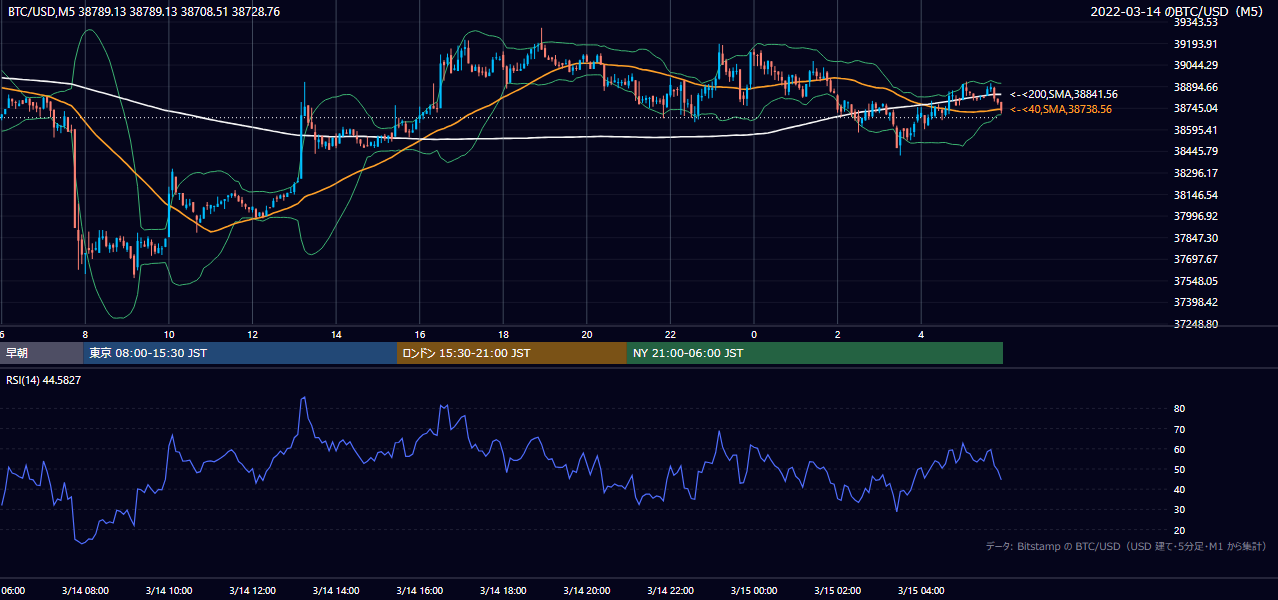
Task: Click the hour label 22 under chart
Action: click(x=670, y=335)
